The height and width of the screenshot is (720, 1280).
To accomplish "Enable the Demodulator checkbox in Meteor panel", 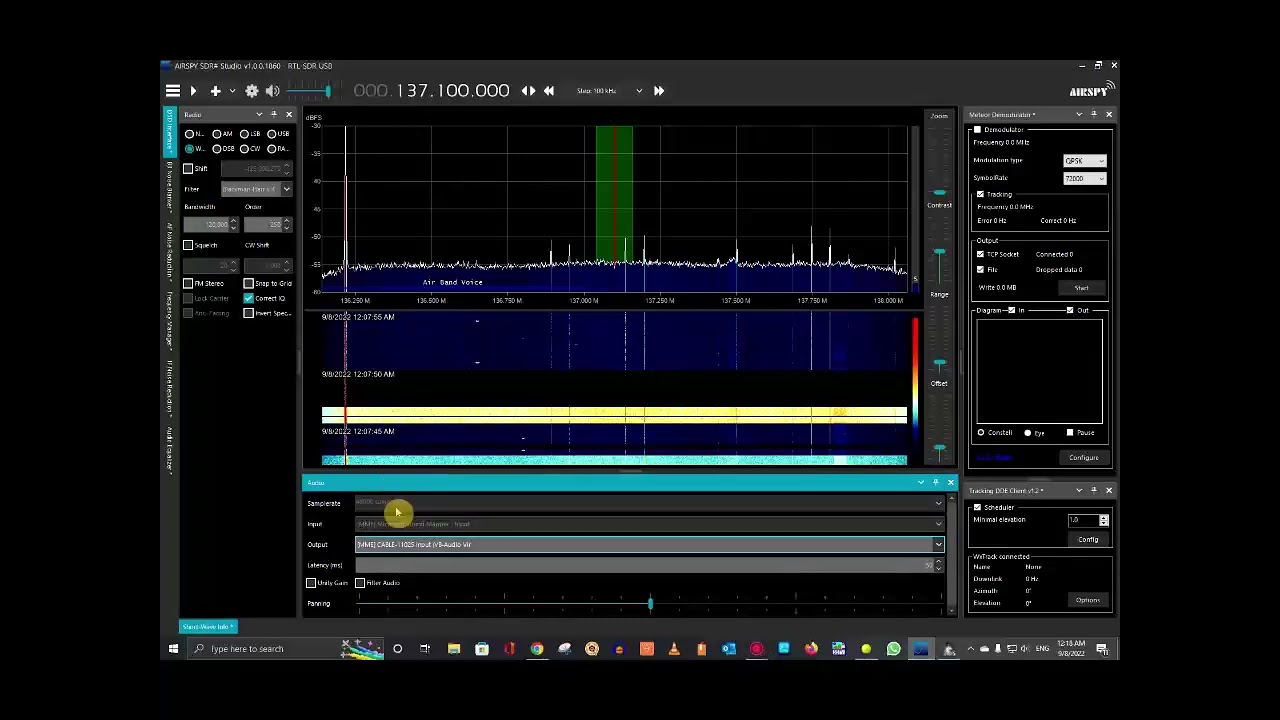I will click(978, 130).
